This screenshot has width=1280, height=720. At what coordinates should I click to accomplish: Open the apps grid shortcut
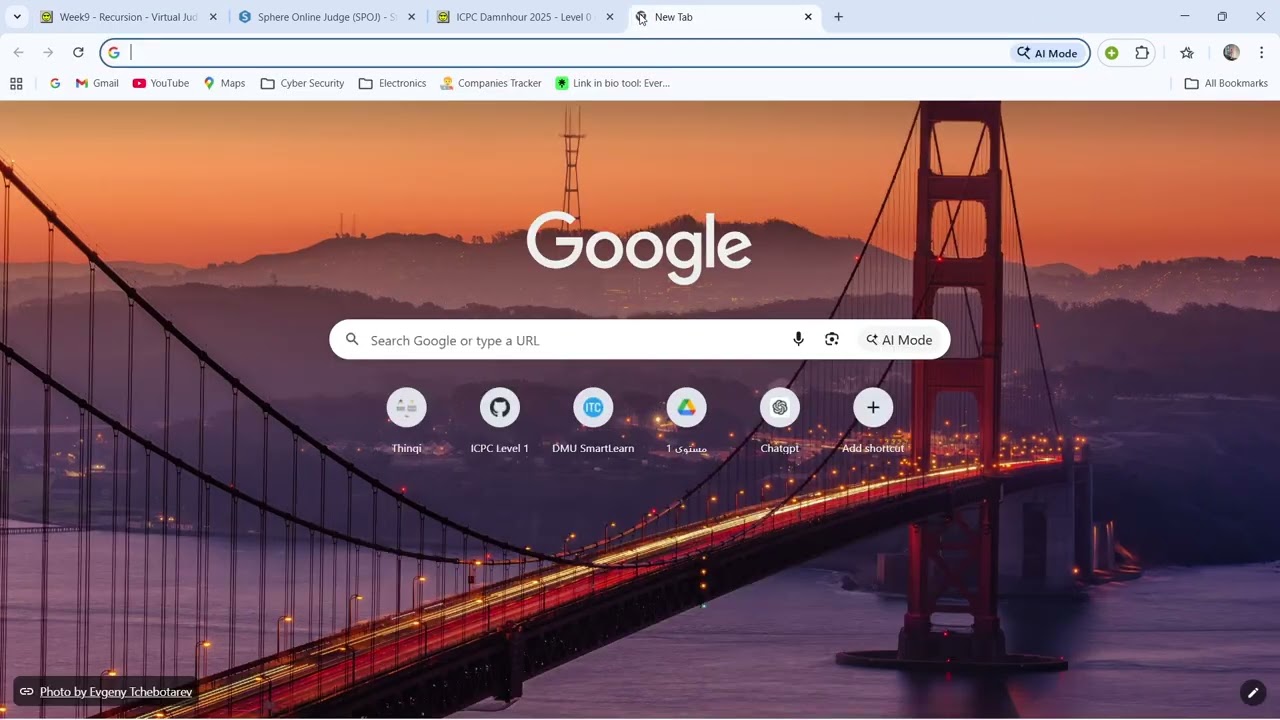(16, 83)
